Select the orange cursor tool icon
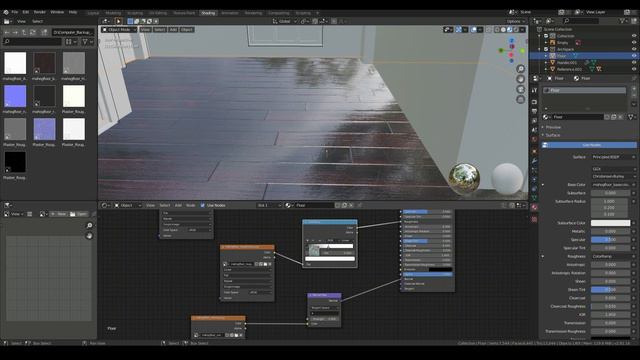This screenshot has width=640, height=360. pos(118,21)
